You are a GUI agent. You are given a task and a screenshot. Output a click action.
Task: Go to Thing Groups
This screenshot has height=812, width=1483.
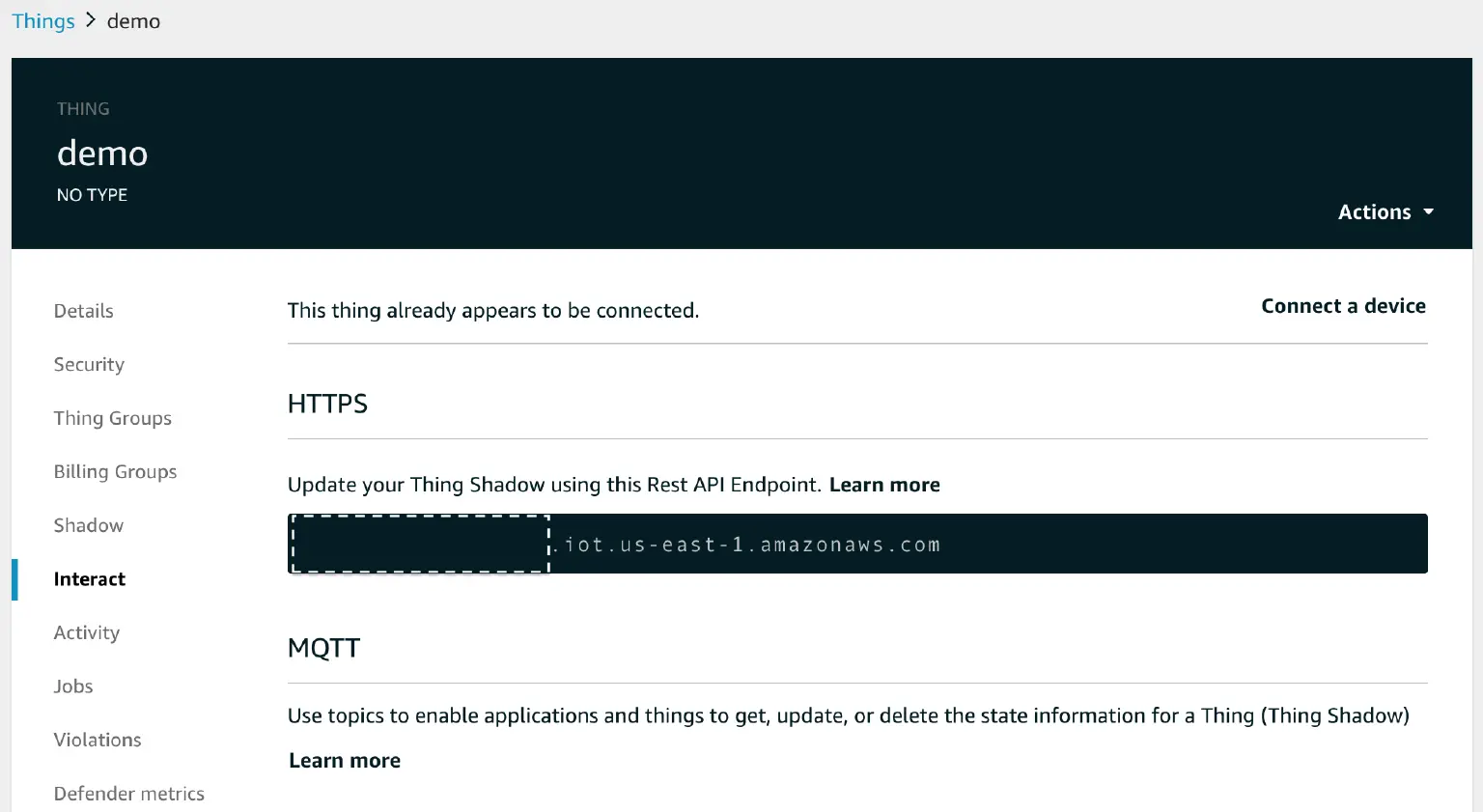[112, 418]
